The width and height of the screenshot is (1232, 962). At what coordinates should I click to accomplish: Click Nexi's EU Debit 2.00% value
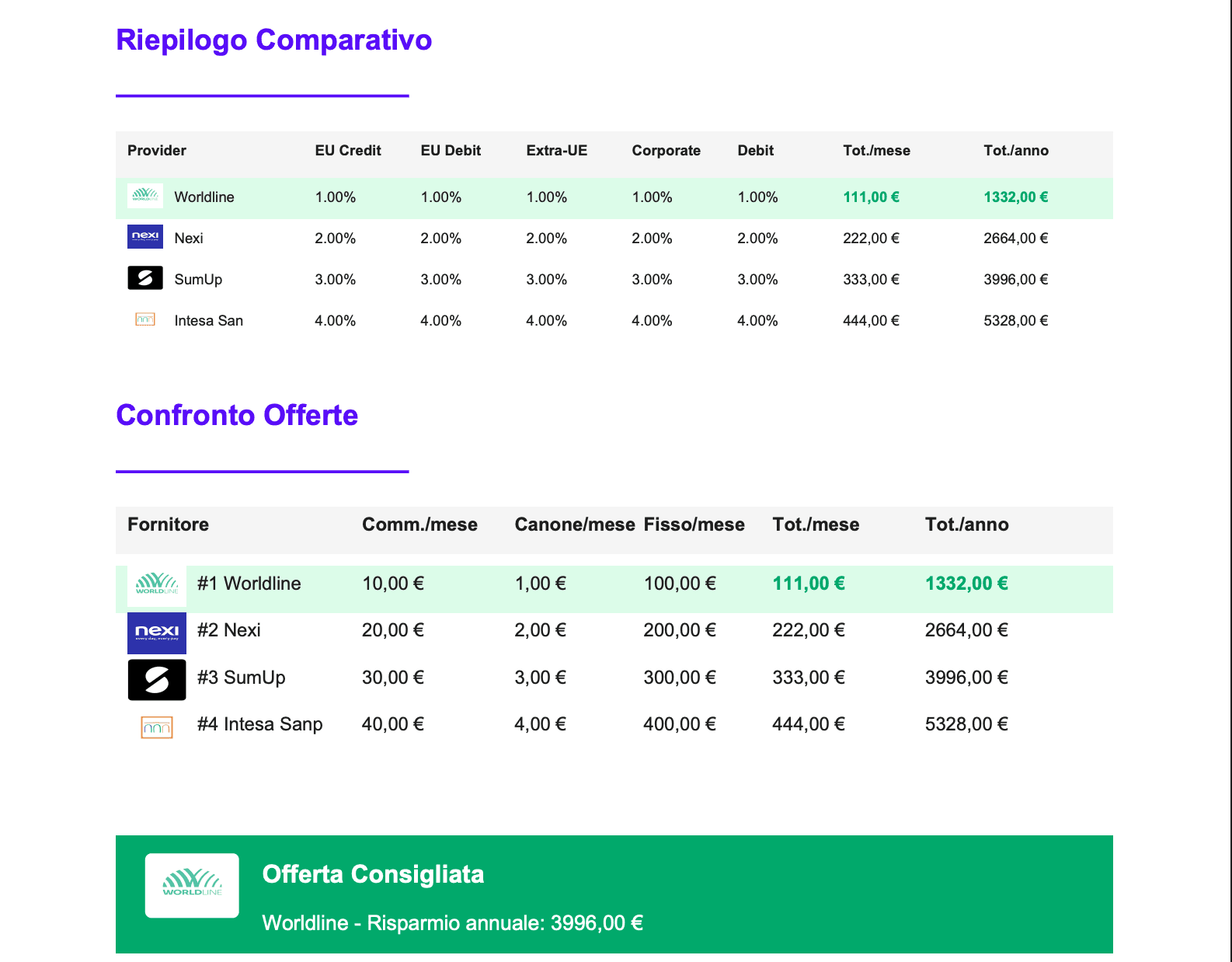click(441, 239)
